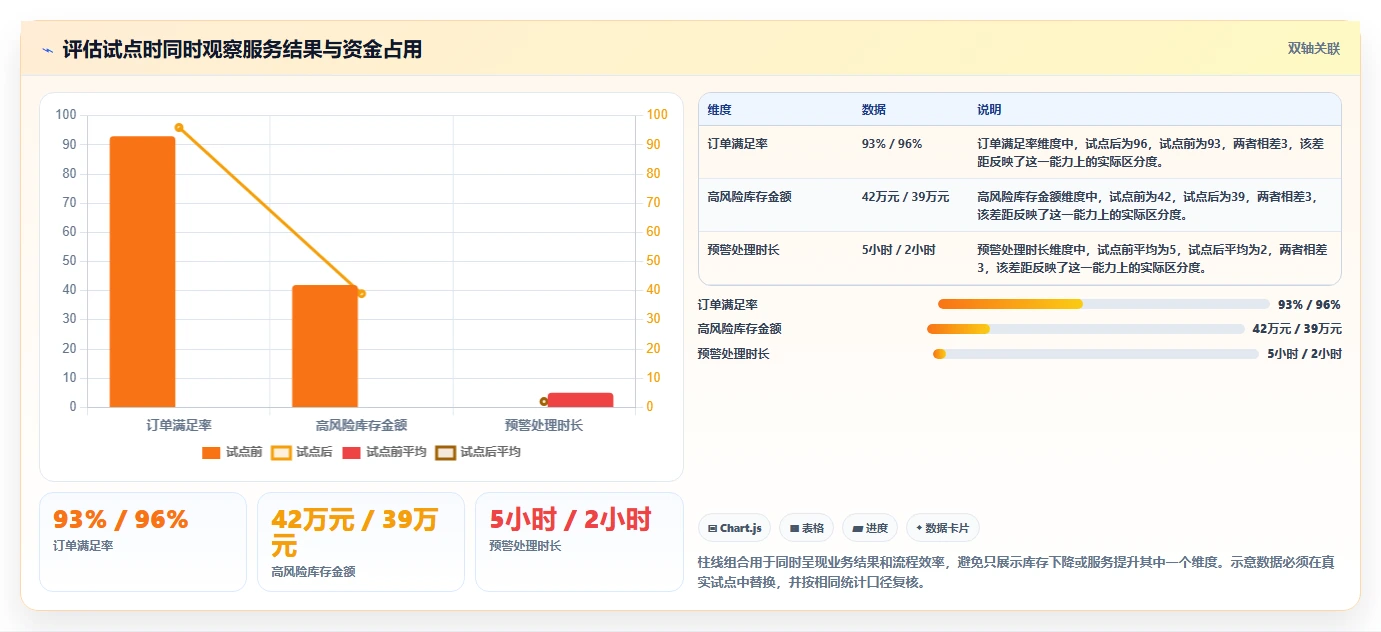This screenshot has width=1381, height=632.
Task: Toggle the 试点后 legend item
Action: point(302,452)
